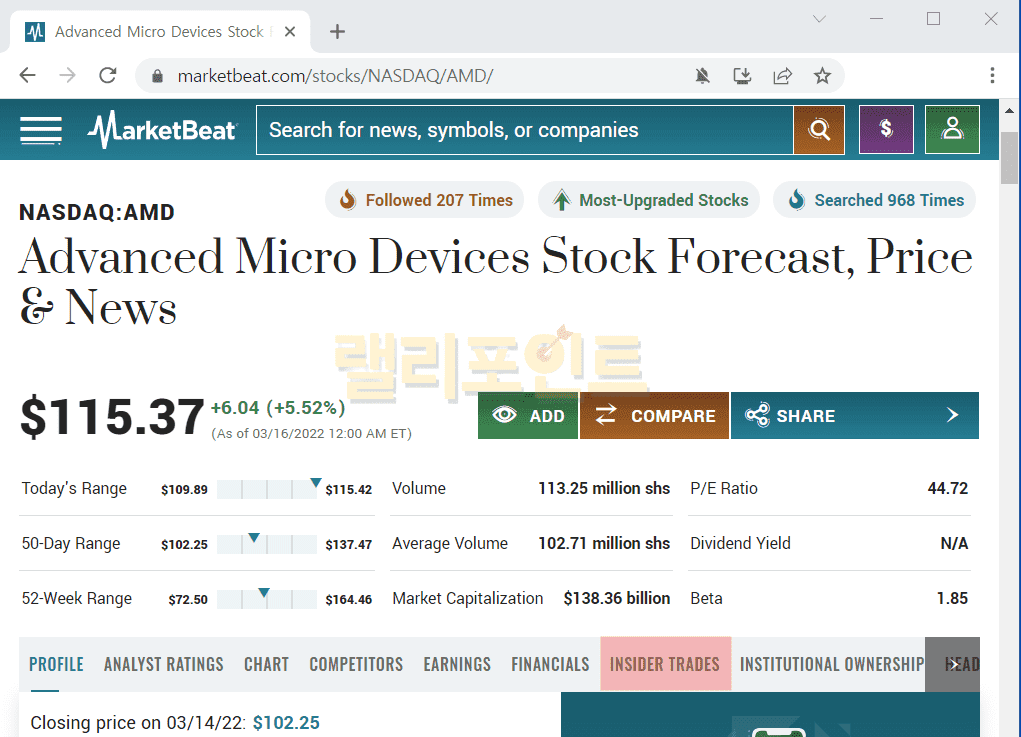The height and width of the screenshot is (737, 1021).
Task: Click the Compare button
Action: [655, 416]
